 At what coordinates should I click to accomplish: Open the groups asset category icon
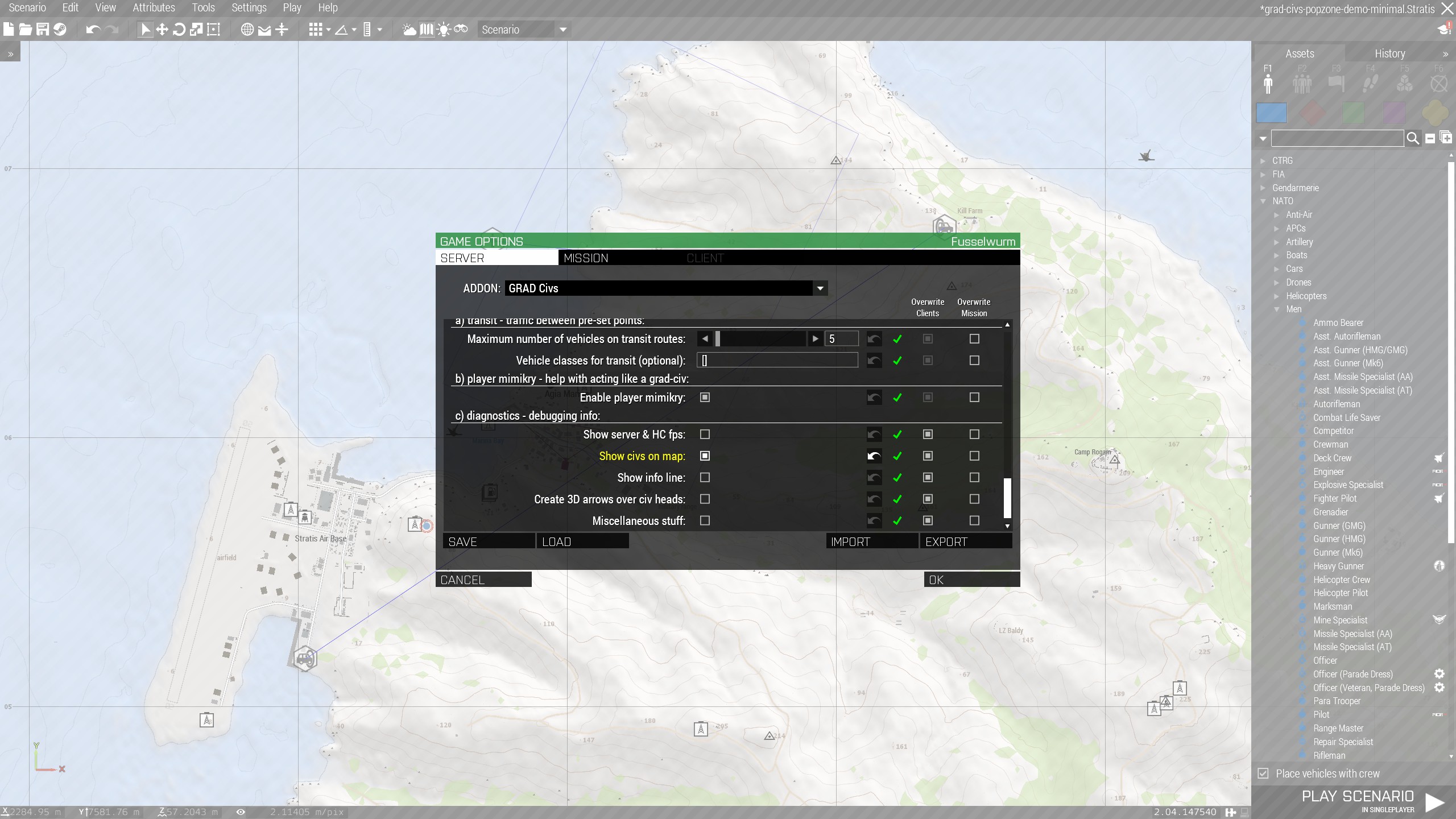(1302, 84)
